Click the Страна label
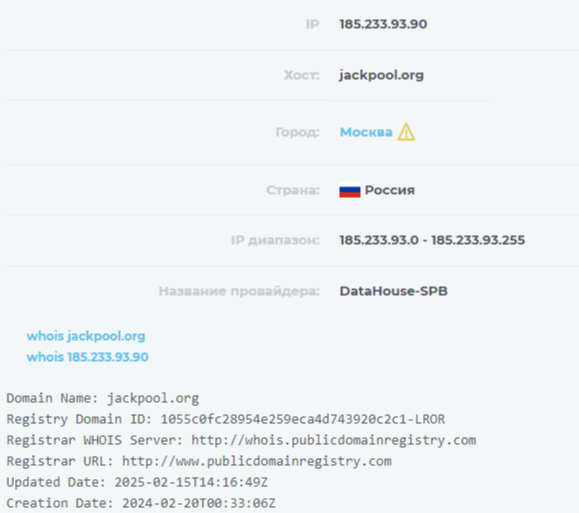The height and width of the screenshot is (513, 579). [x=293, y=190]
